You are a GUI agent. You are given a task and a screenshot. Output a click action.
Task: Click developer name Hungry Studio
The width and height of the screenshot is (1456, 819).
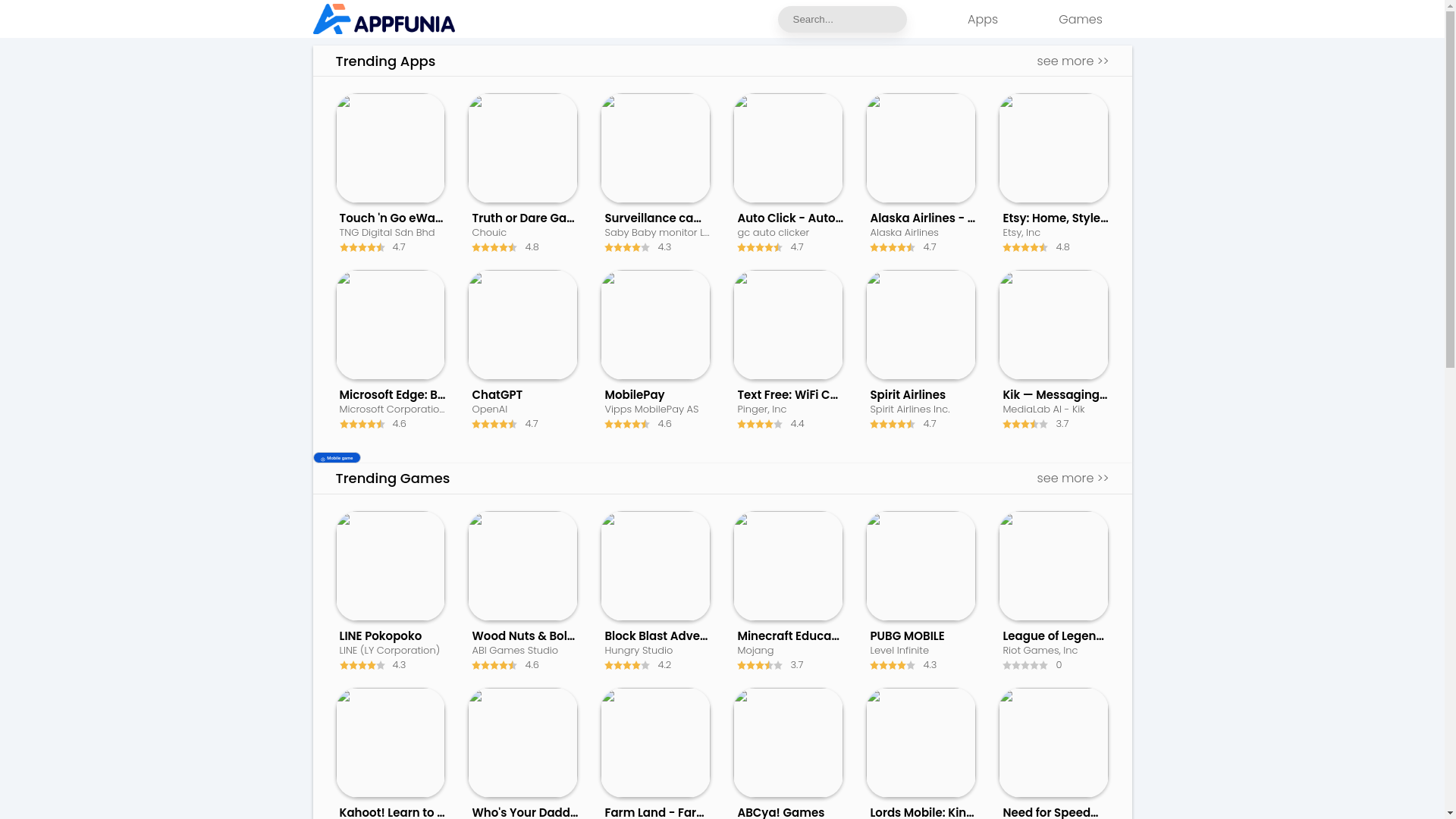pyautogui.click(x=639, y=651)
